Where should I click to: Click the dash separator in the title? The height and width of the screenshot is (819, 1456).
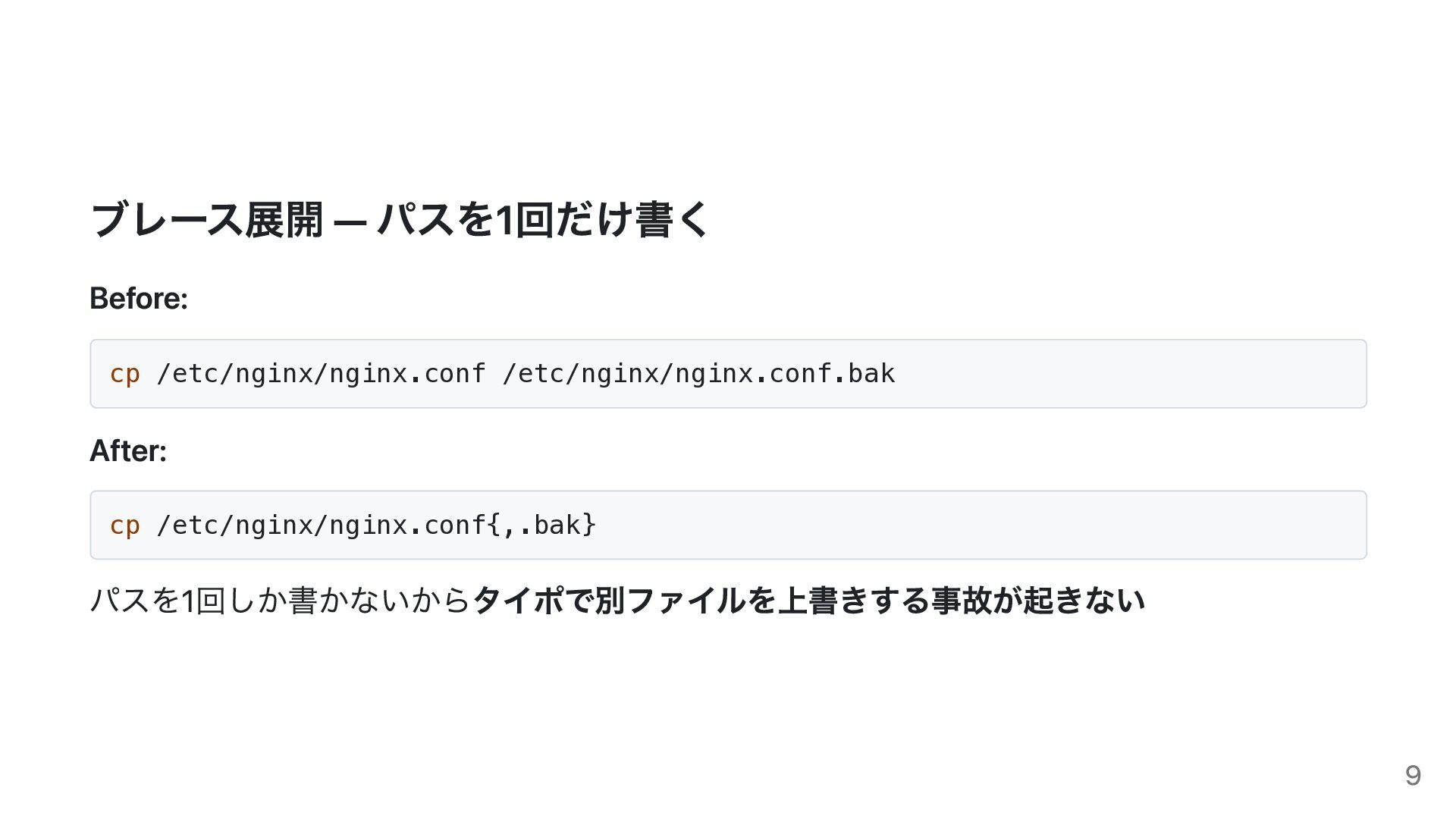pos(350,223)
